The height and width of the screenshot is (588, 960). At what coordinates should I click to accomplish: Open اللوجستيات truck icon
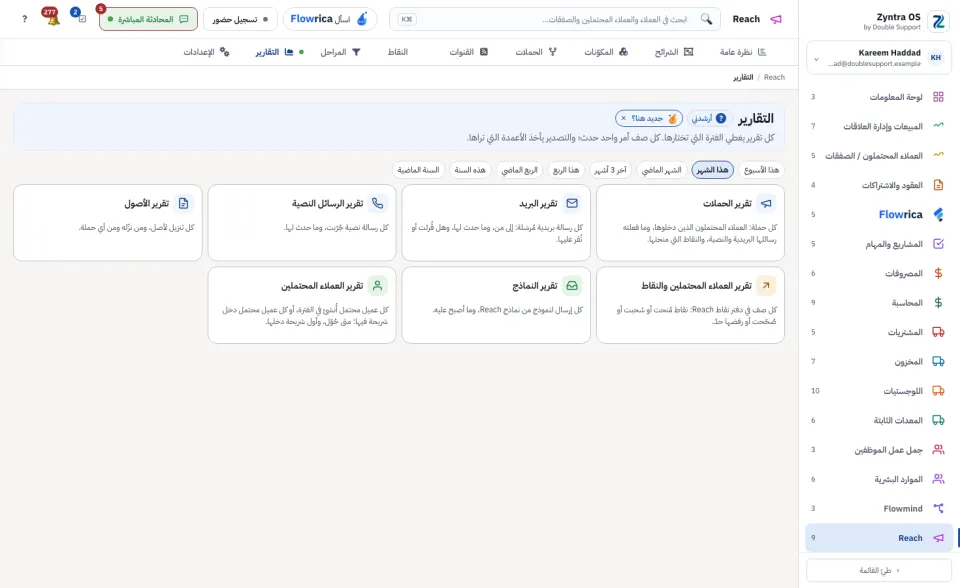938,391
